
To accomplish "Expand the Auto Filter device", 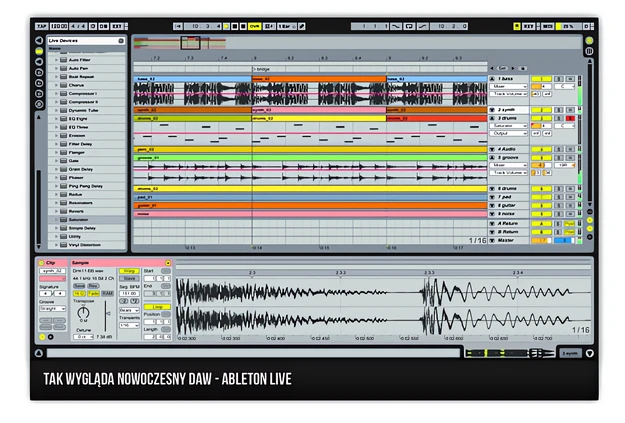I will (x=56, y=60).
